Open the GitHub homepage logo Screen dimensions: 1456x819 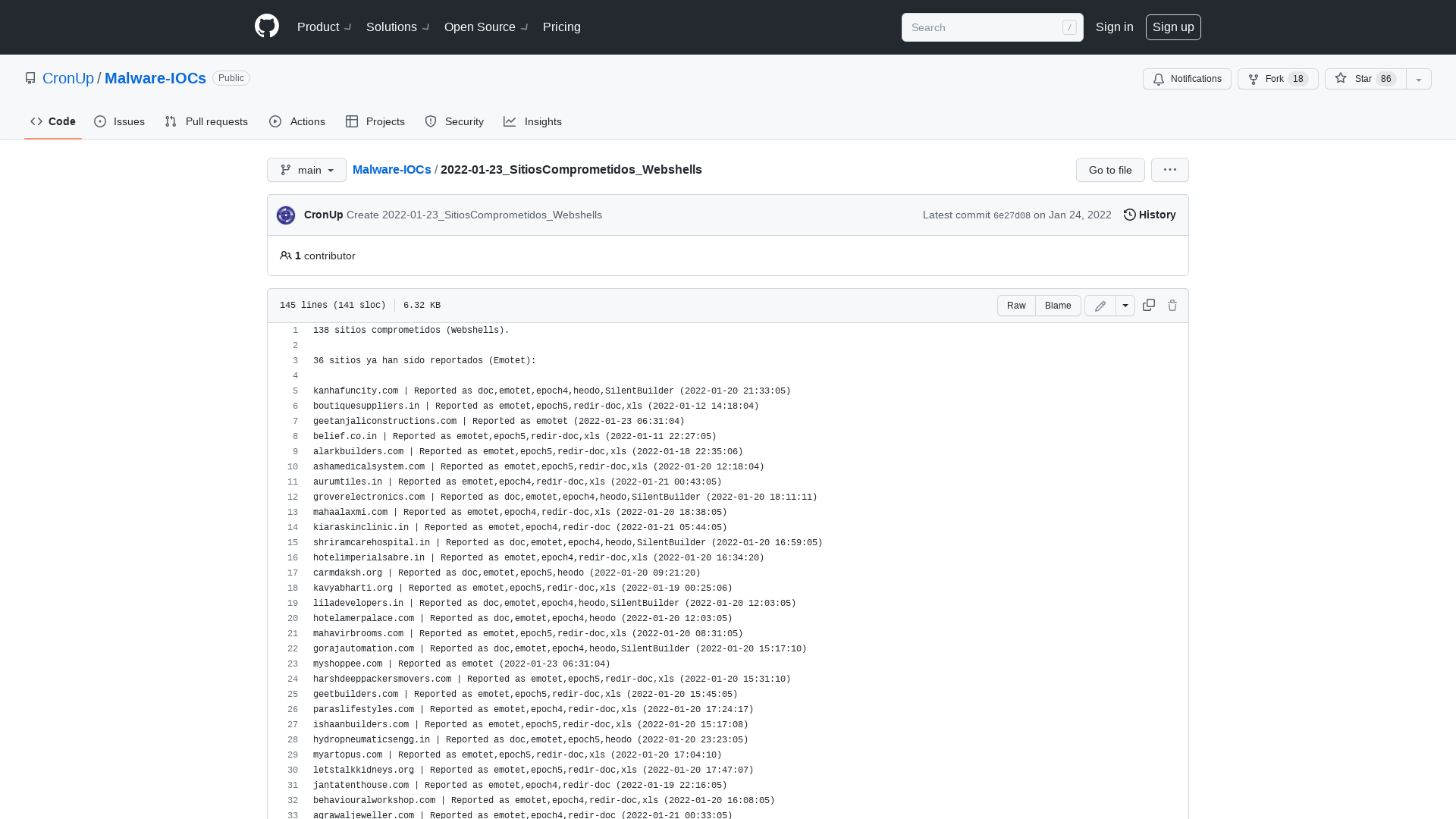(267, 27)
